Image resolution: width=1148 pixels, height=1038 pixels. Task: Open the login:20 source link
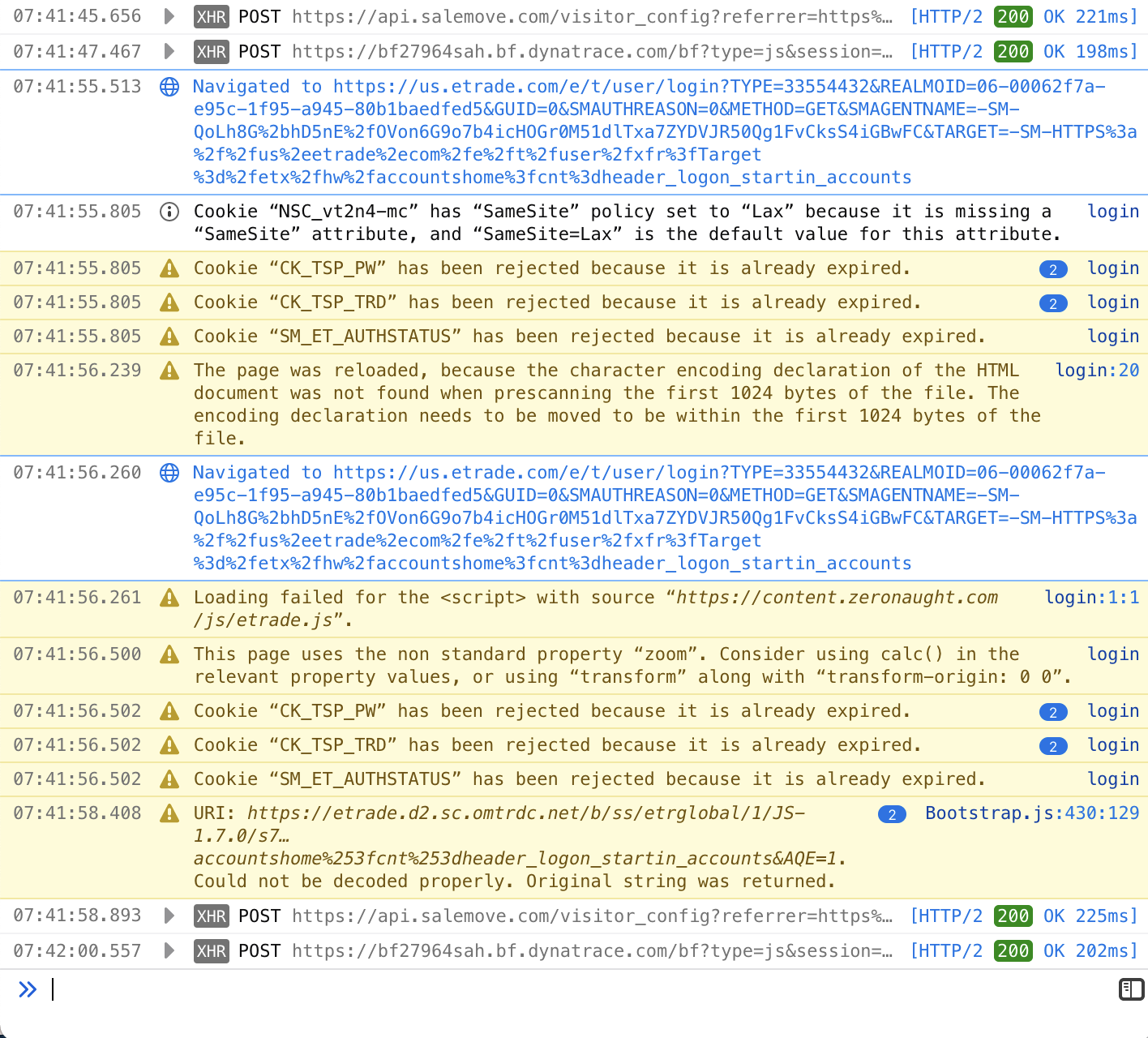point(1097,371)
